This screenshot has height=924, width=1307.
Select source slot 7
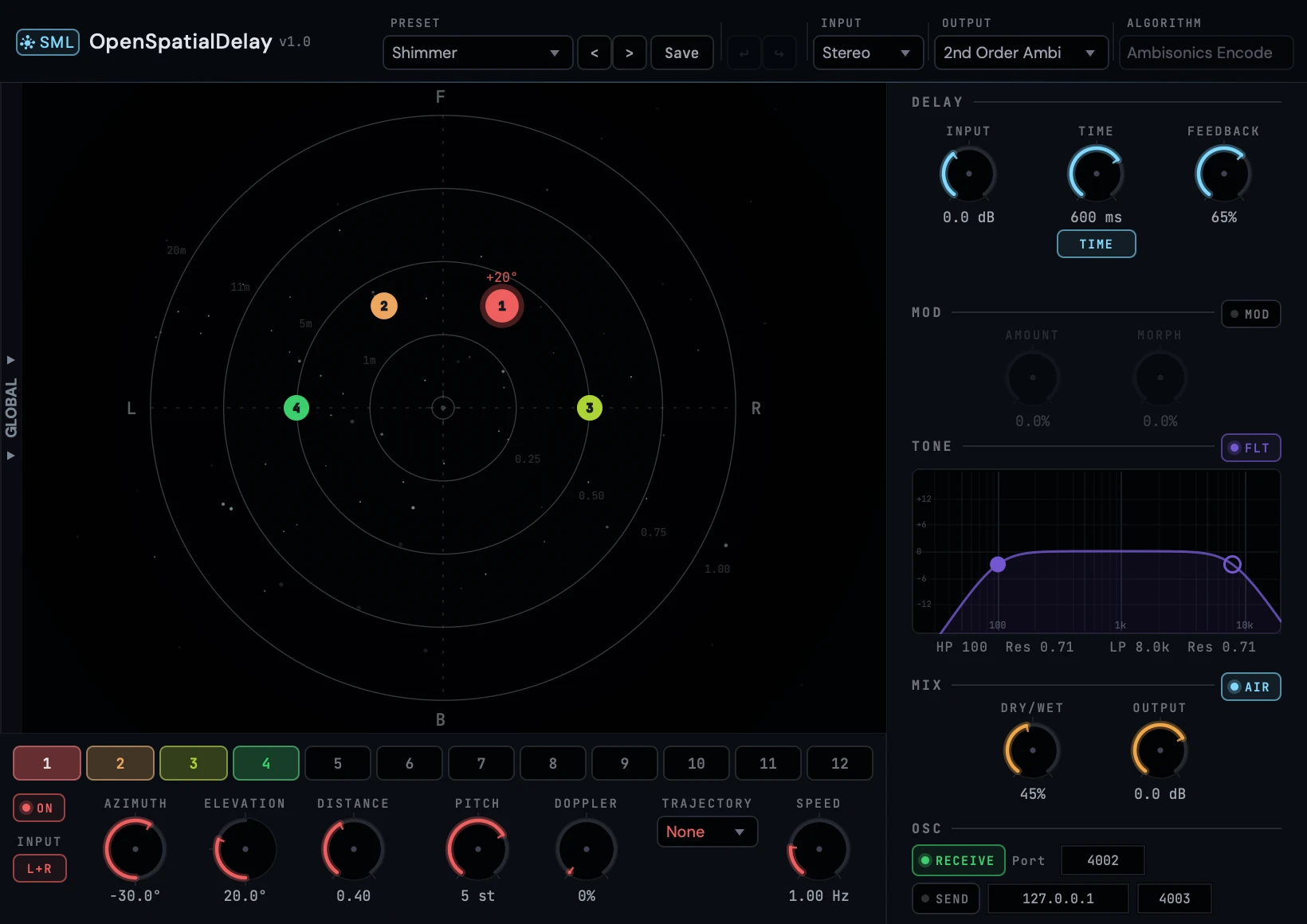(x=481, y=763)
